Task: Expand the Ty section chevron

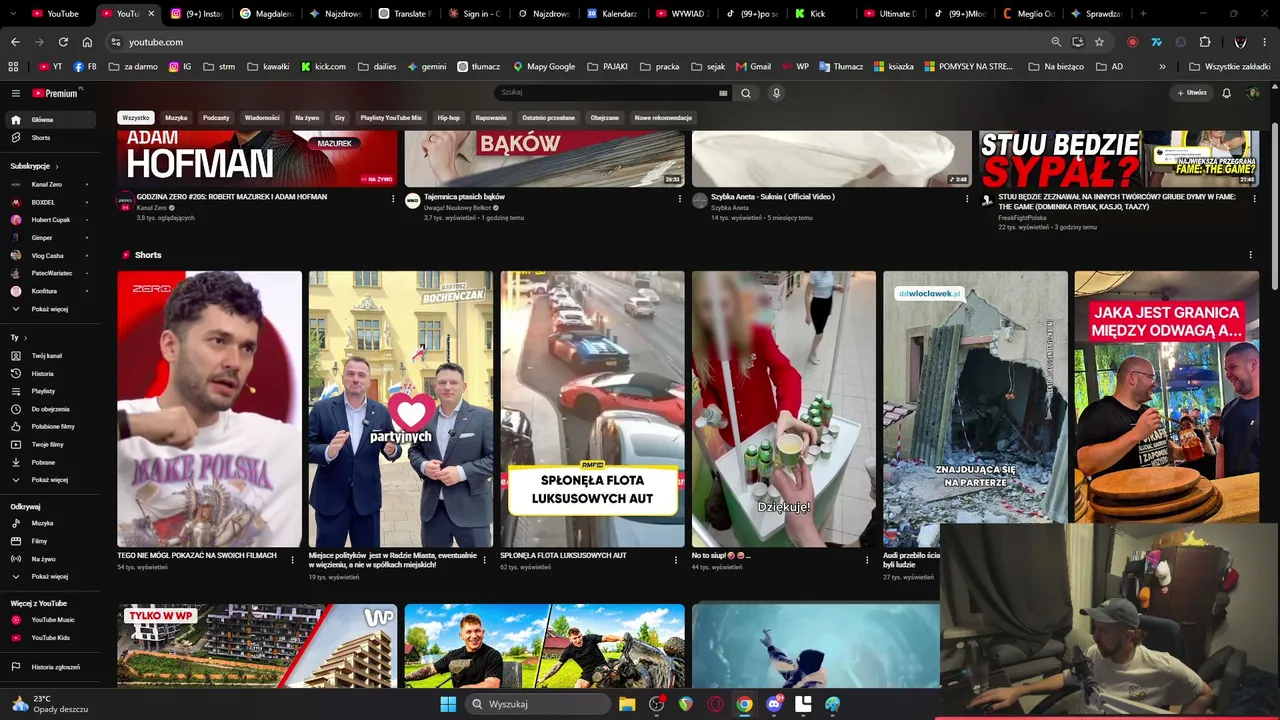Action: pos(26,338)
